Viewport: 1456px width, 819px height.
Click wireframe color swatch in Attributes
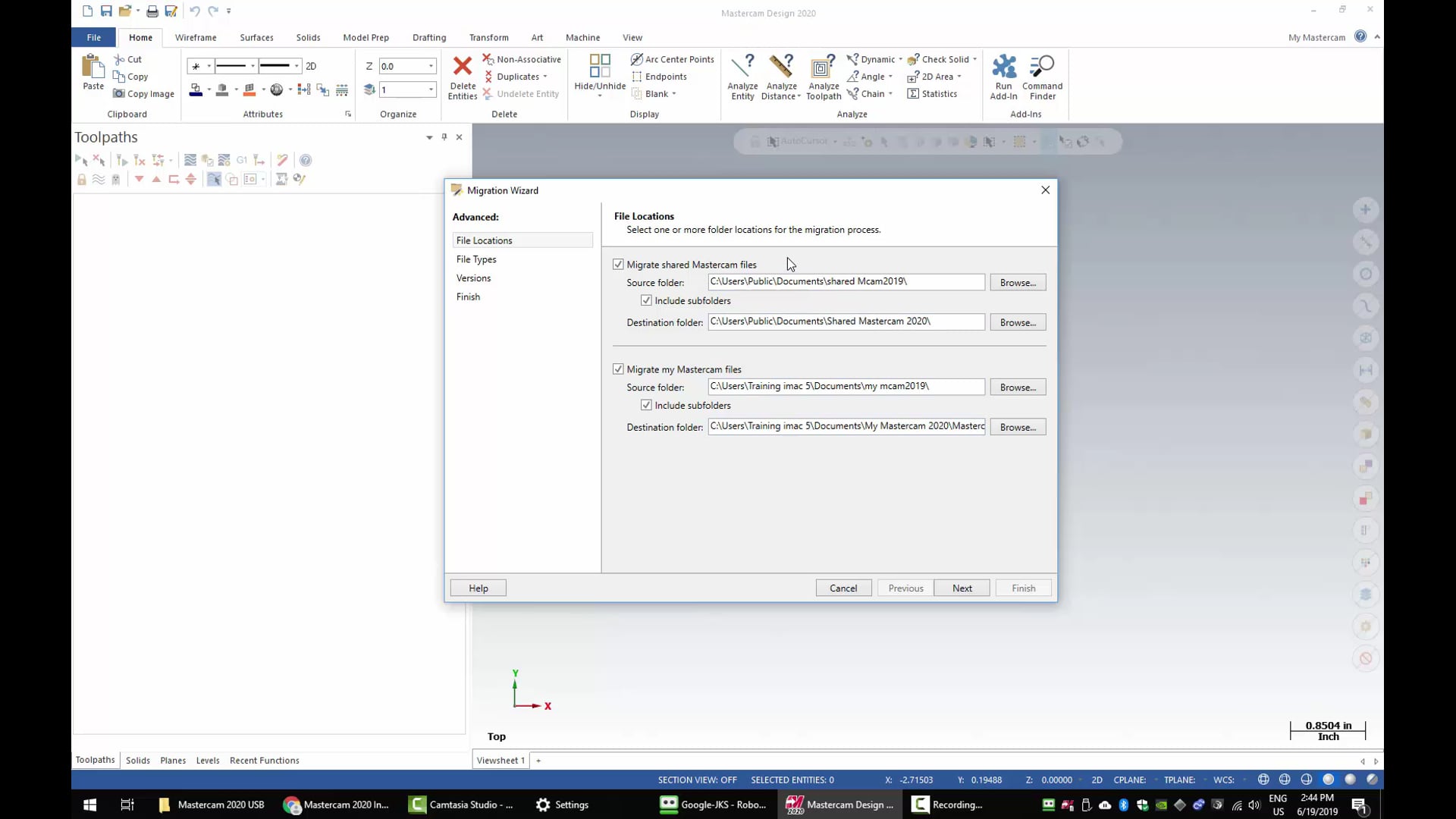[196, 89]
